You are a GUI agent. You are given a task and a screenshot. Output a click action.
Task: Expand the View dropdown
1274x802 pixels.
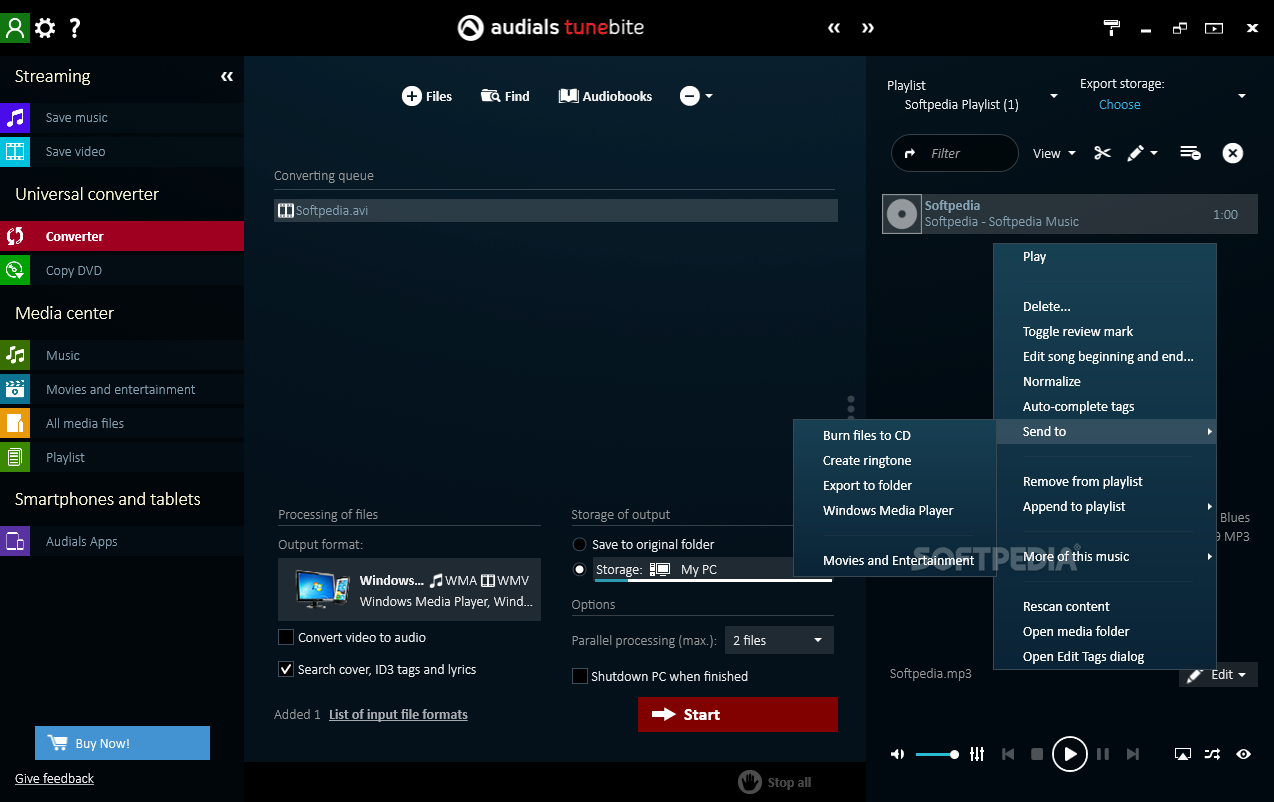(x=1054, y=153)
